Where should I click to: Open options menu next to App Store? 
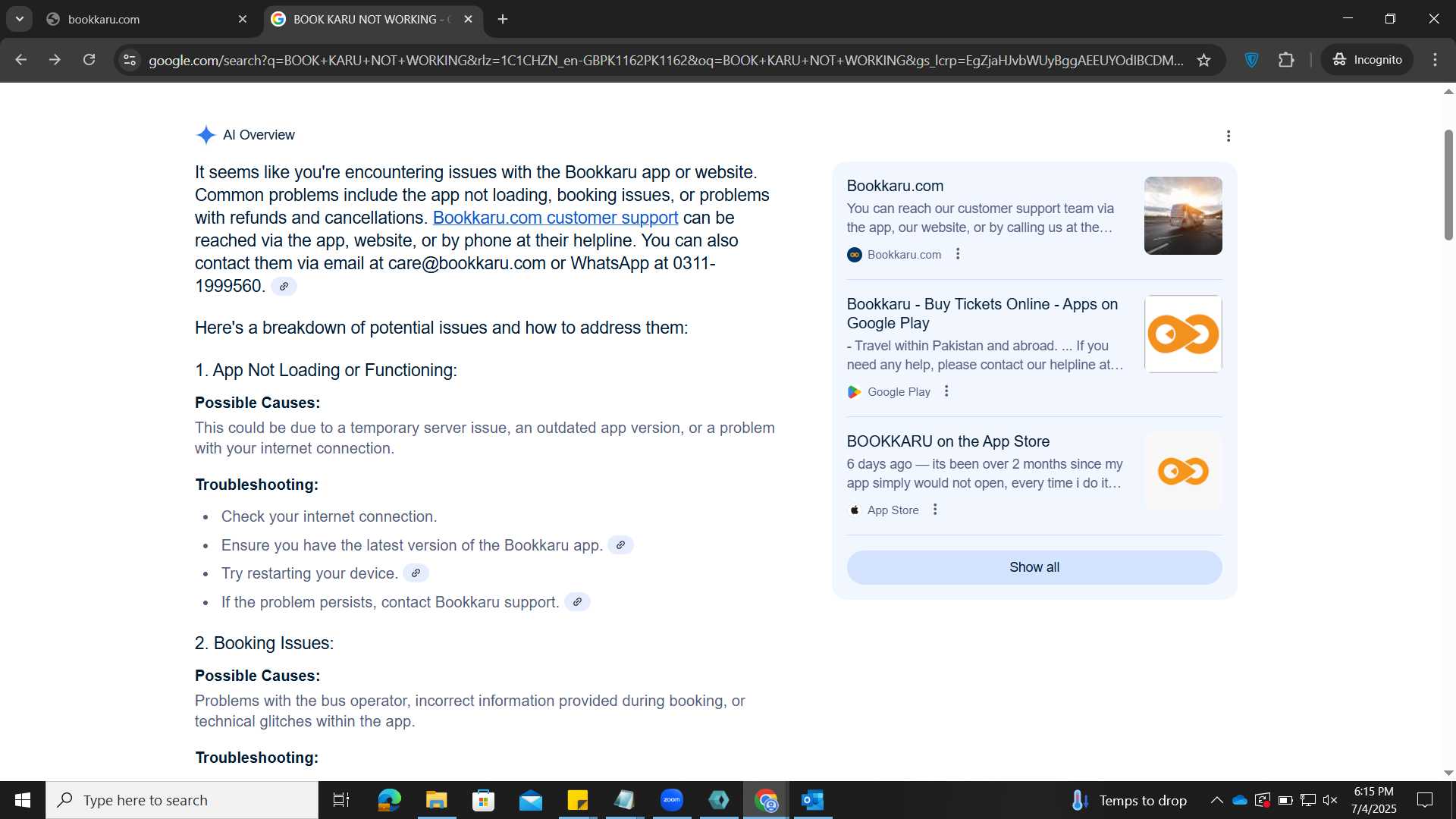[x=935, y=510]
